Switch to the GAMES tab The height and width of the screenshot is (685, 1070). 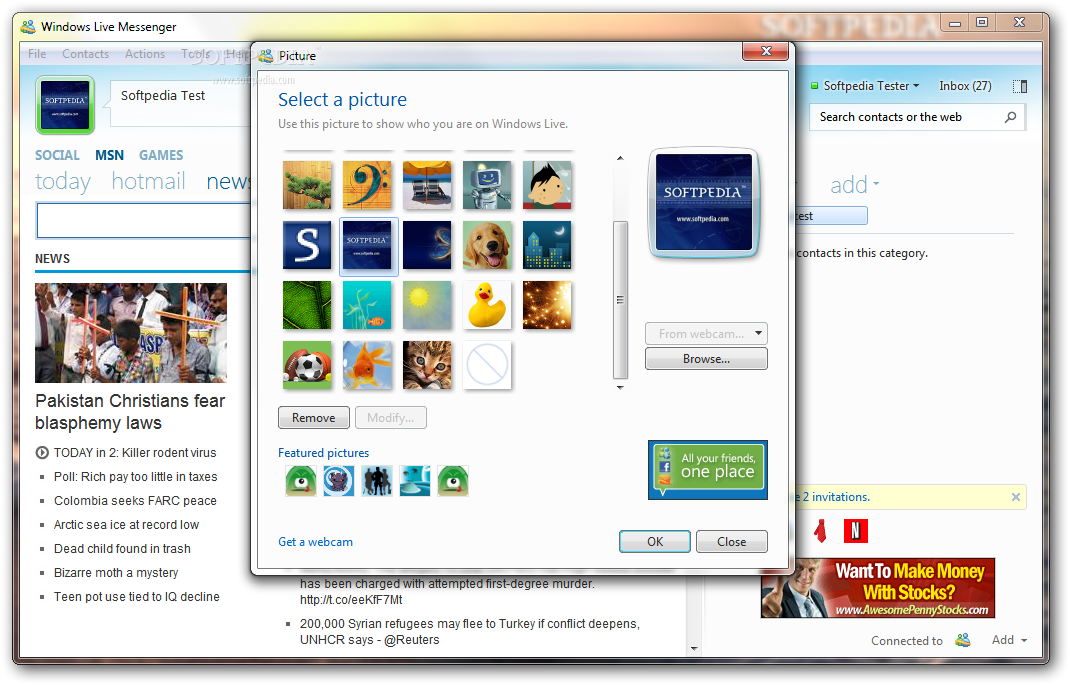(x=161, y=155)
